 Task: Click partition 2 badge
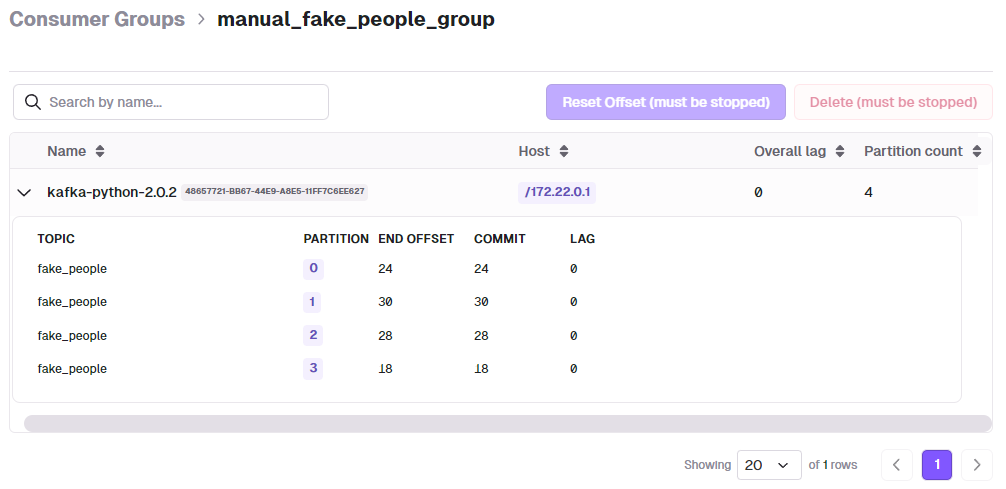pos(313,336)
